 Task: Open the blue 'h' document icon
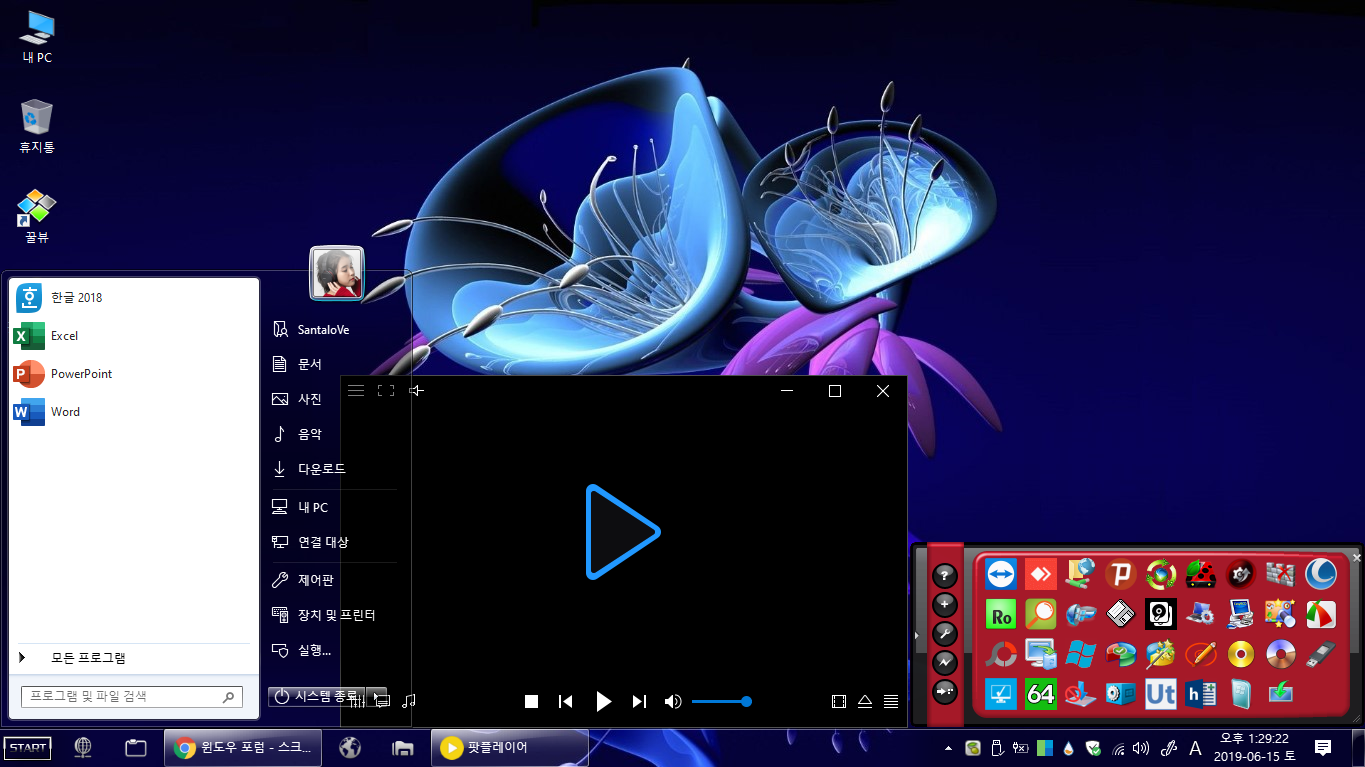point(1201,694)
